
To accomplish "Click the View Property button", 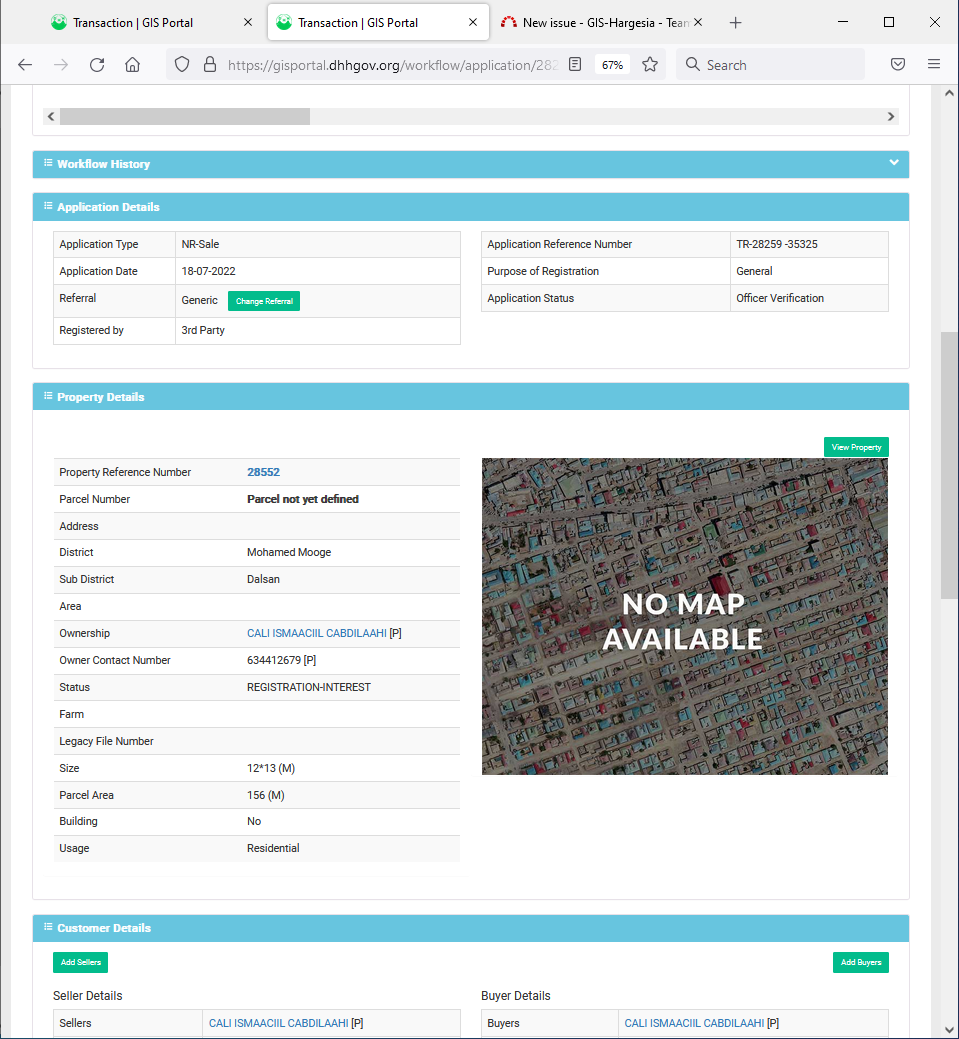I will point(856,447).
